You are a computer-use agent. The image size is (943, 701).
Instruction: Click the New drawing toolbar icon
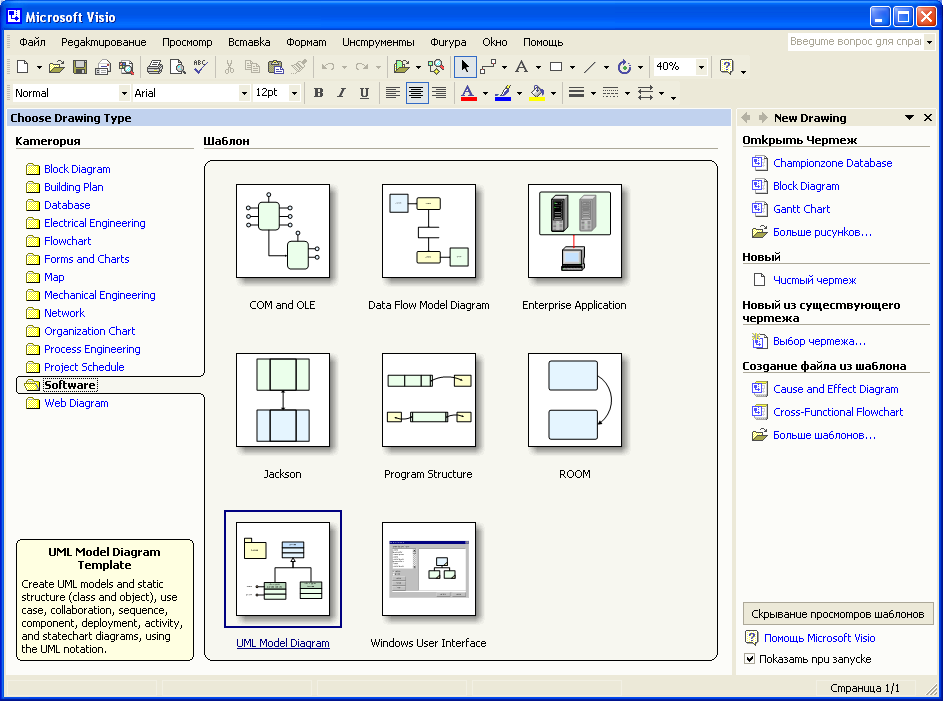22,67
